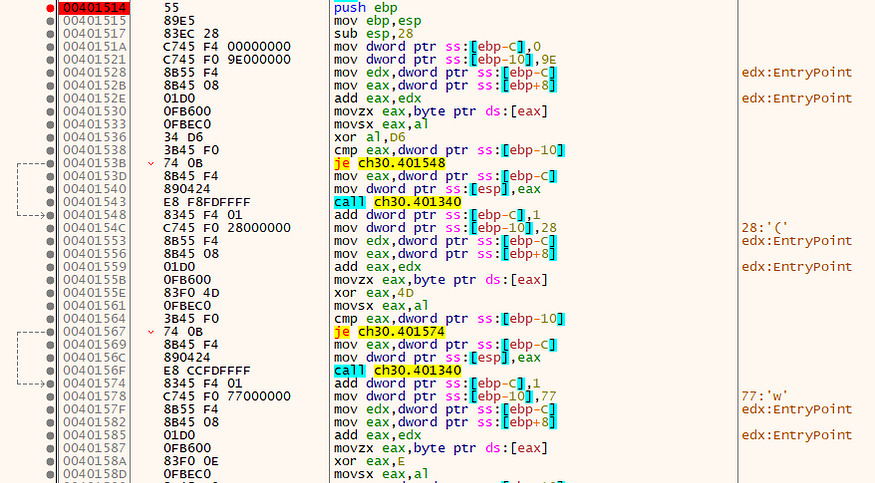Select instruction mov dword ptr ss:[ebp-10],28

click(x=445, y=228)
